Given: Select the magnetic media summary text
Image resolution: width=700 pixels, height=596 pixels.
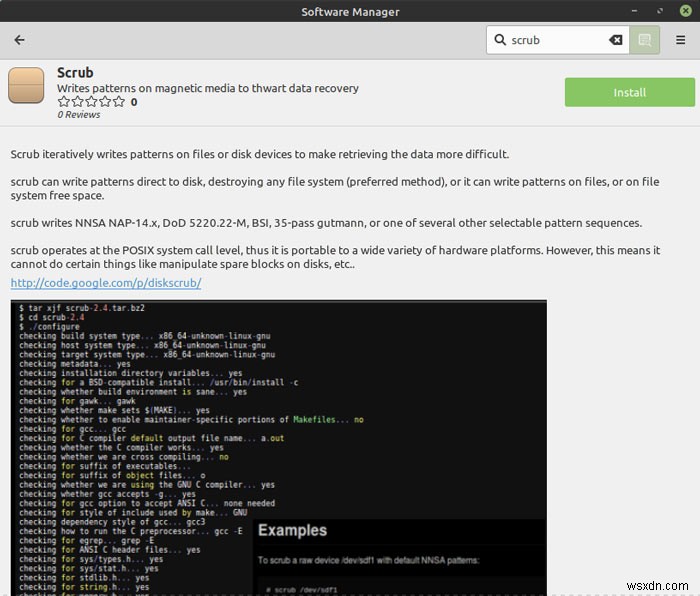Looking at the screenshot, I should pyautogui.click(x=208, y=88).
